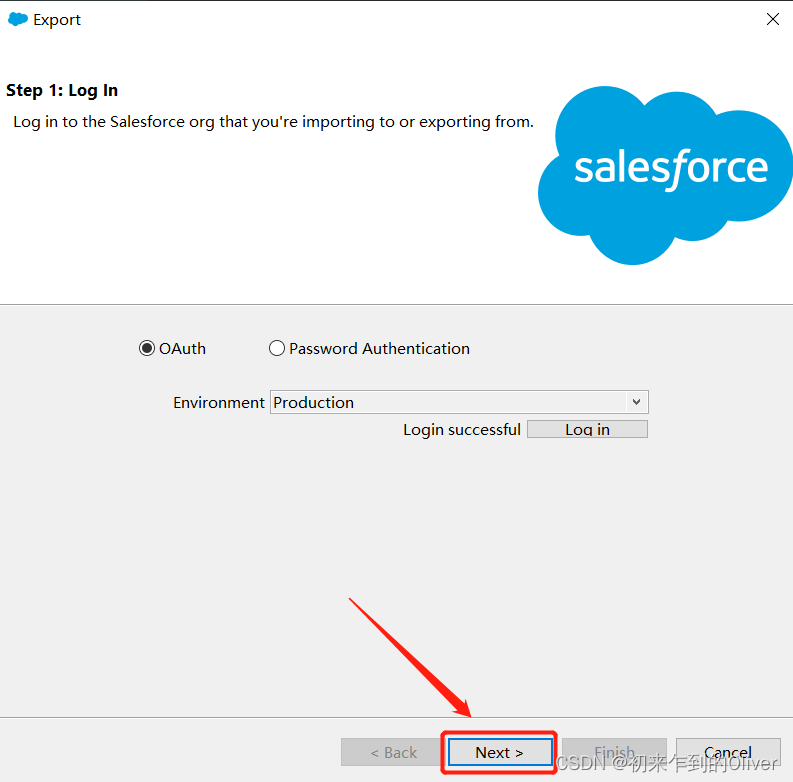Image resolution: width=793 pixels, height=782 pixels.
Task: Click the 'Step 1: Log In' heading
Action: [62, 90]
